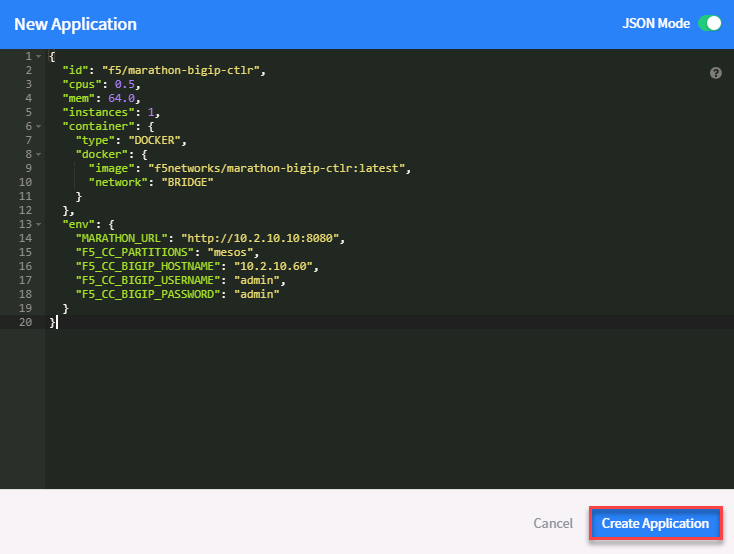Click the "instances" key on line 5
This screenshot has height=554, width=734.
pyautogui.click(x=98, y=112)
